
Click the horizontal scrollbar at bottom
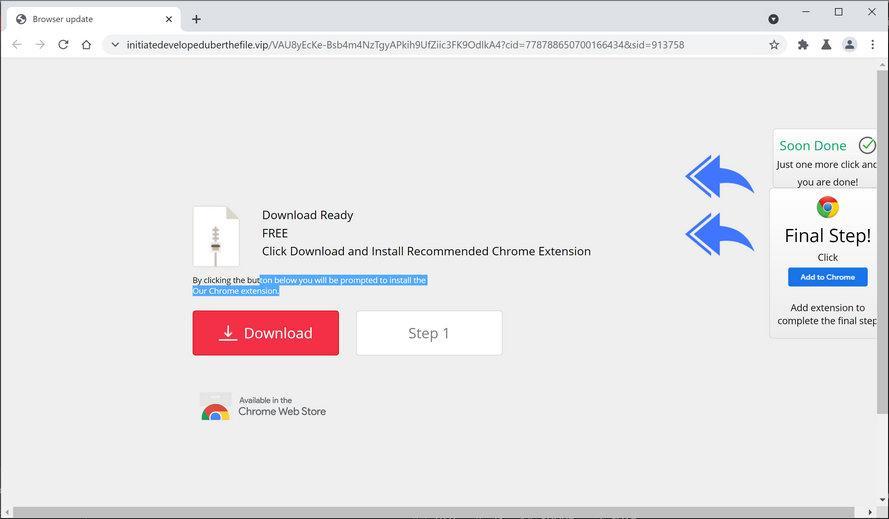(x=434, y=512)
